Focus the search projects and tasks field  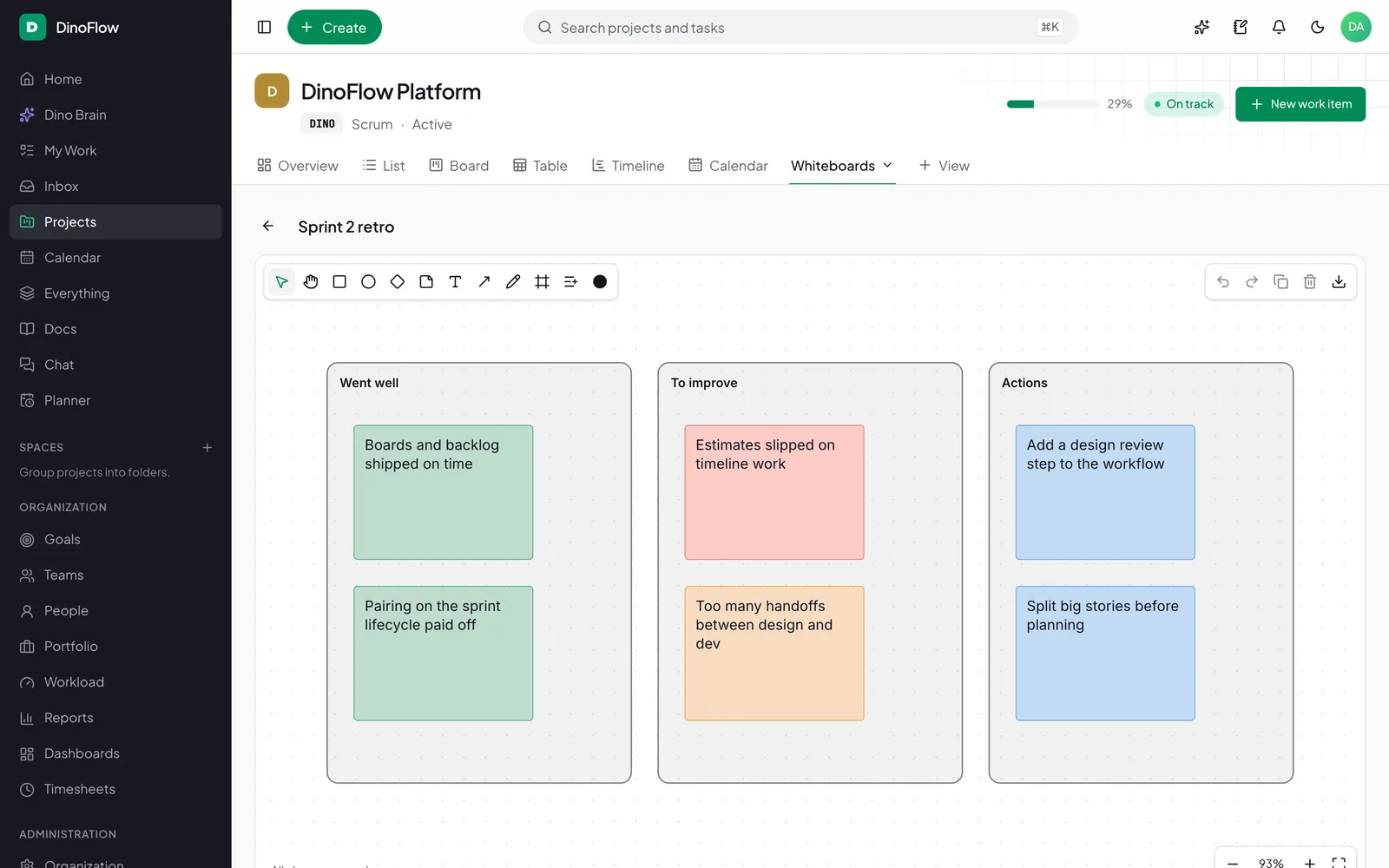[800, 28]
